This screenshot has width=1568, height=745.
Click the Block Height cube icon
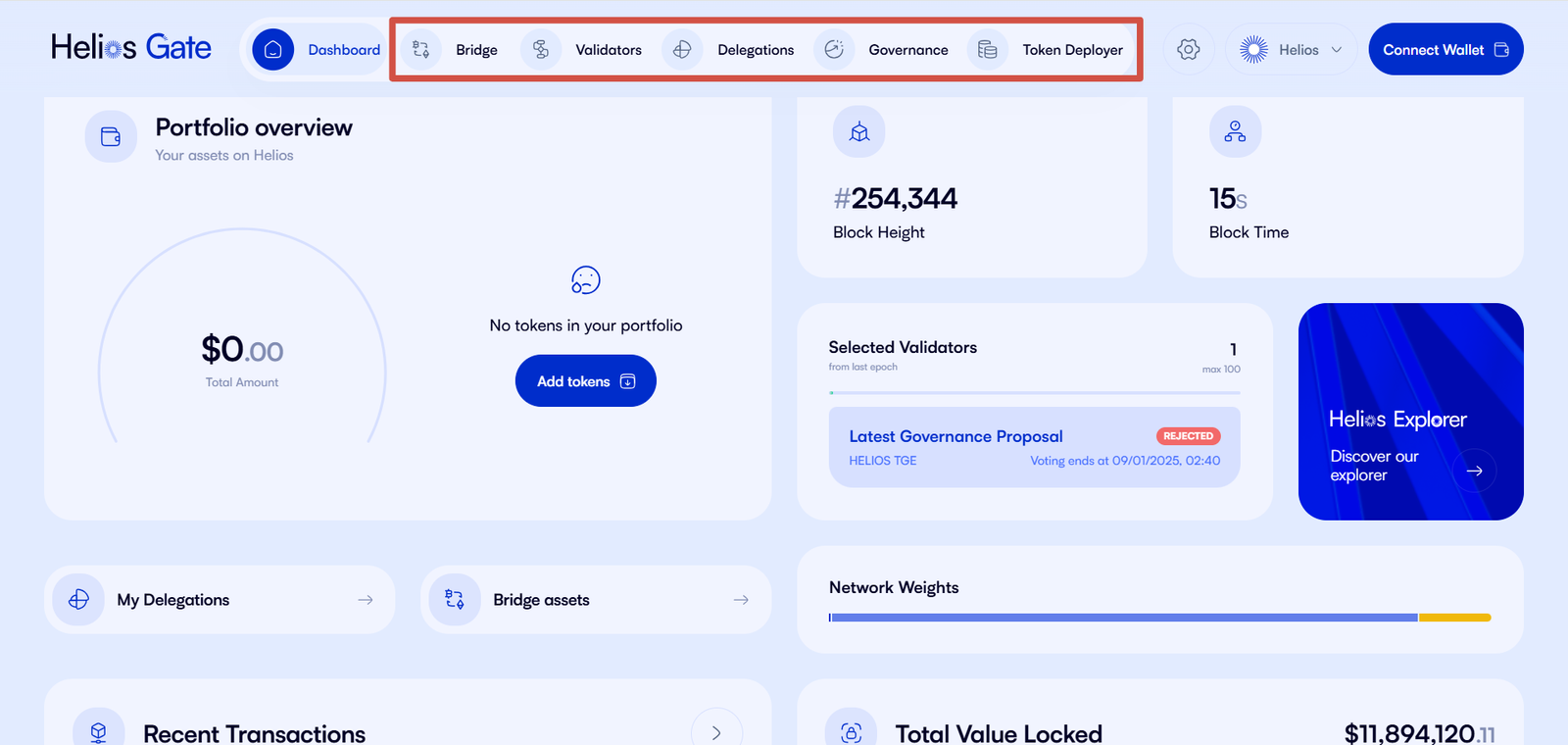(859, 132)
